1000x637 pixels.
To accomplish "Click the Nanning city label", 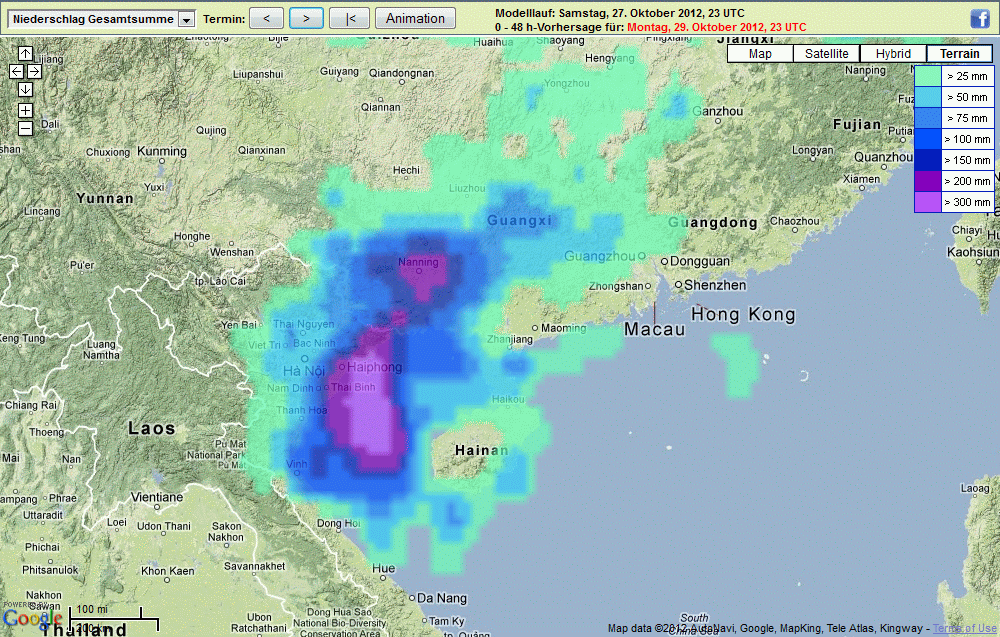I will click(x=418, y=262).
